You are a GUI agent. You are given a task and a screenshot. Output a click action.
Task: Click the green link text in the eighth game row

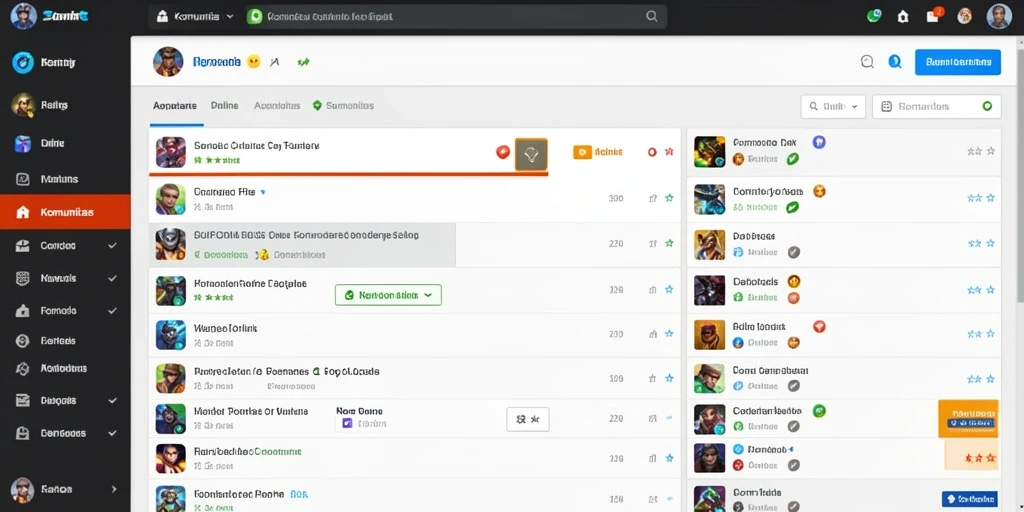pyautogui.click(x=278, y=451)
